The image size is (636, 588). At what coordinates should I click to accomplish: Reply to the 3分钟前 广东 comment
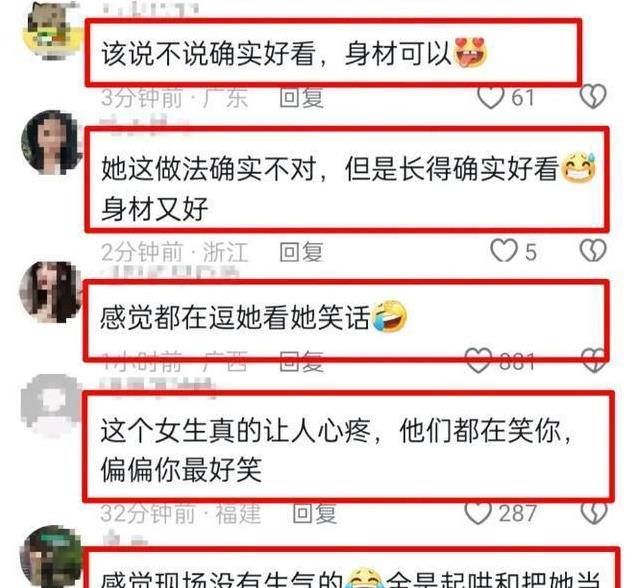click(x=301, y=98)
